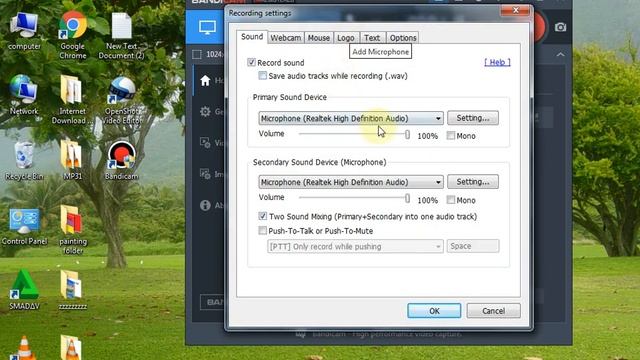
Task: Open Bandicam General settings gear icon
Action: [205, 111]
